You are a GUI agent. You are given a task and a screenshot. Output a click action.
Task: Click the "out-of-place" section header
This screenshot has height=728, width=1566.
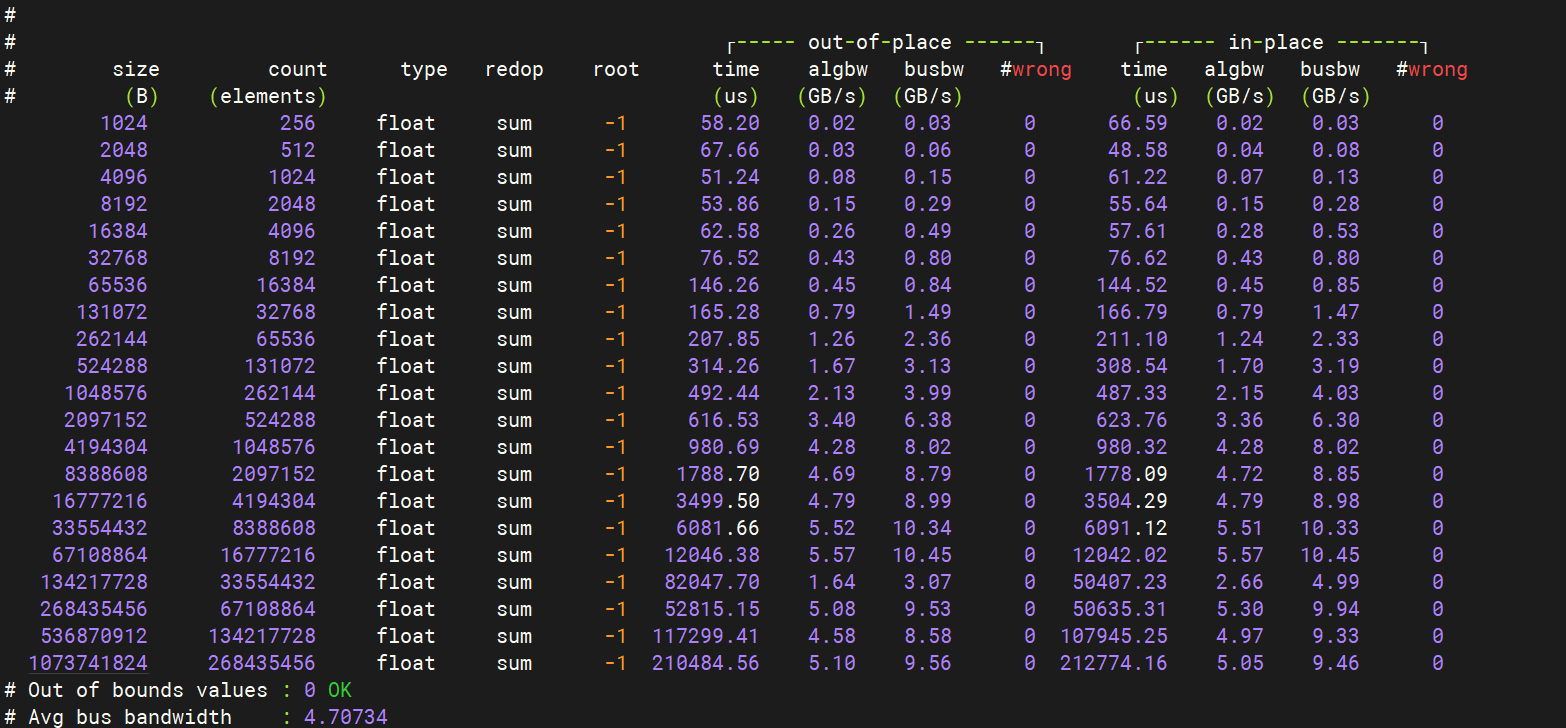click(x=879, y=43)
